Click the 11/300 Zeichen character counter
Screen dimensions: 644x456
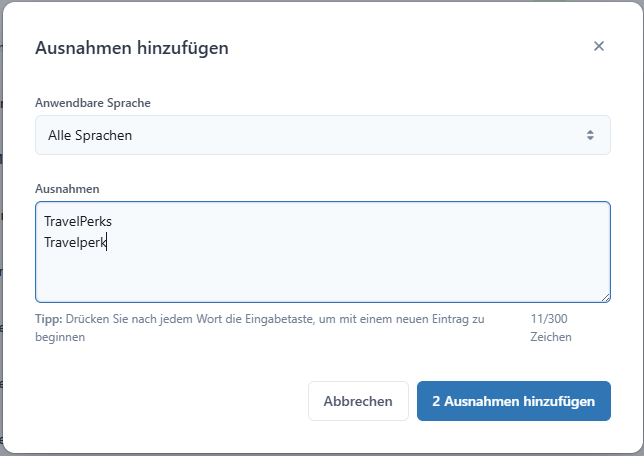(x=551, y=328)
